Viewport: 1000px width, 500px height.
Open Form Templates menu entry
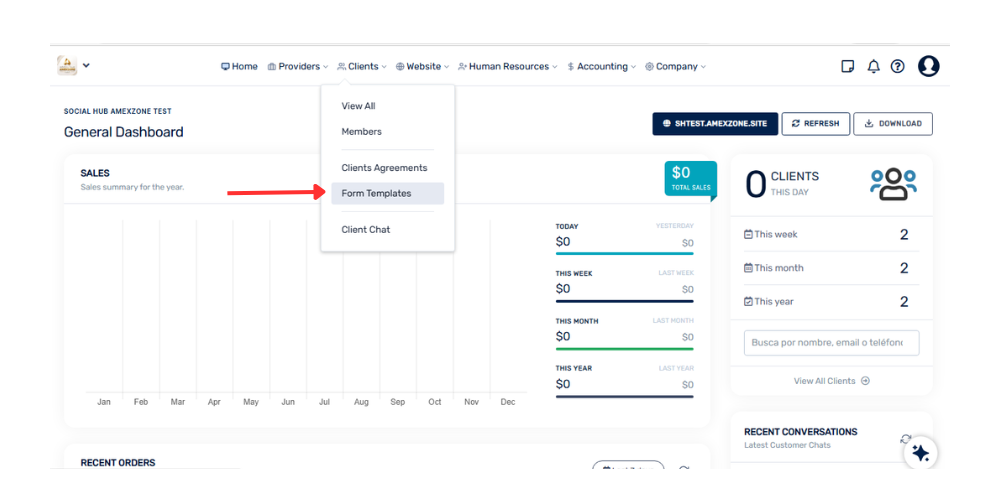(388, 193)
